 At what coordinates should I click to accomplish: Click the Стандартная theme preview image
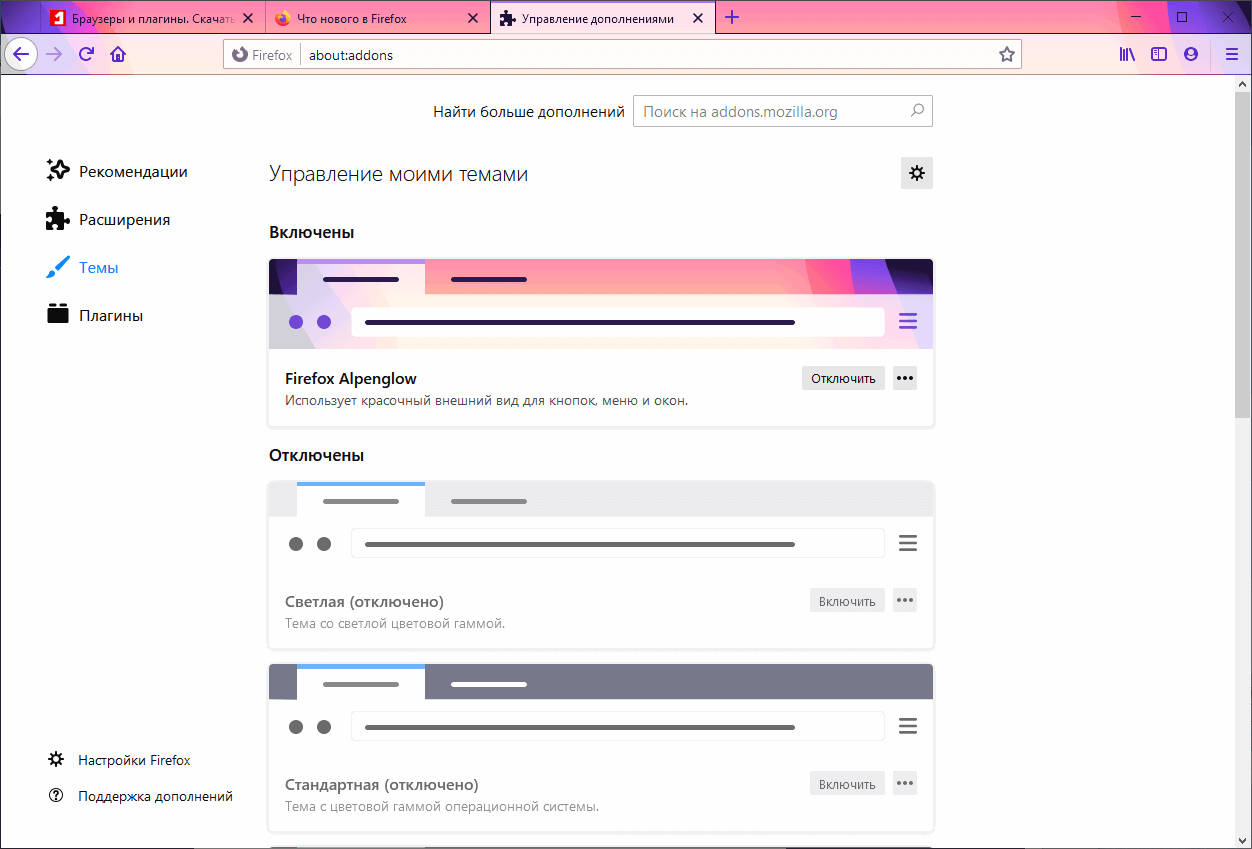tap(601, 710)
